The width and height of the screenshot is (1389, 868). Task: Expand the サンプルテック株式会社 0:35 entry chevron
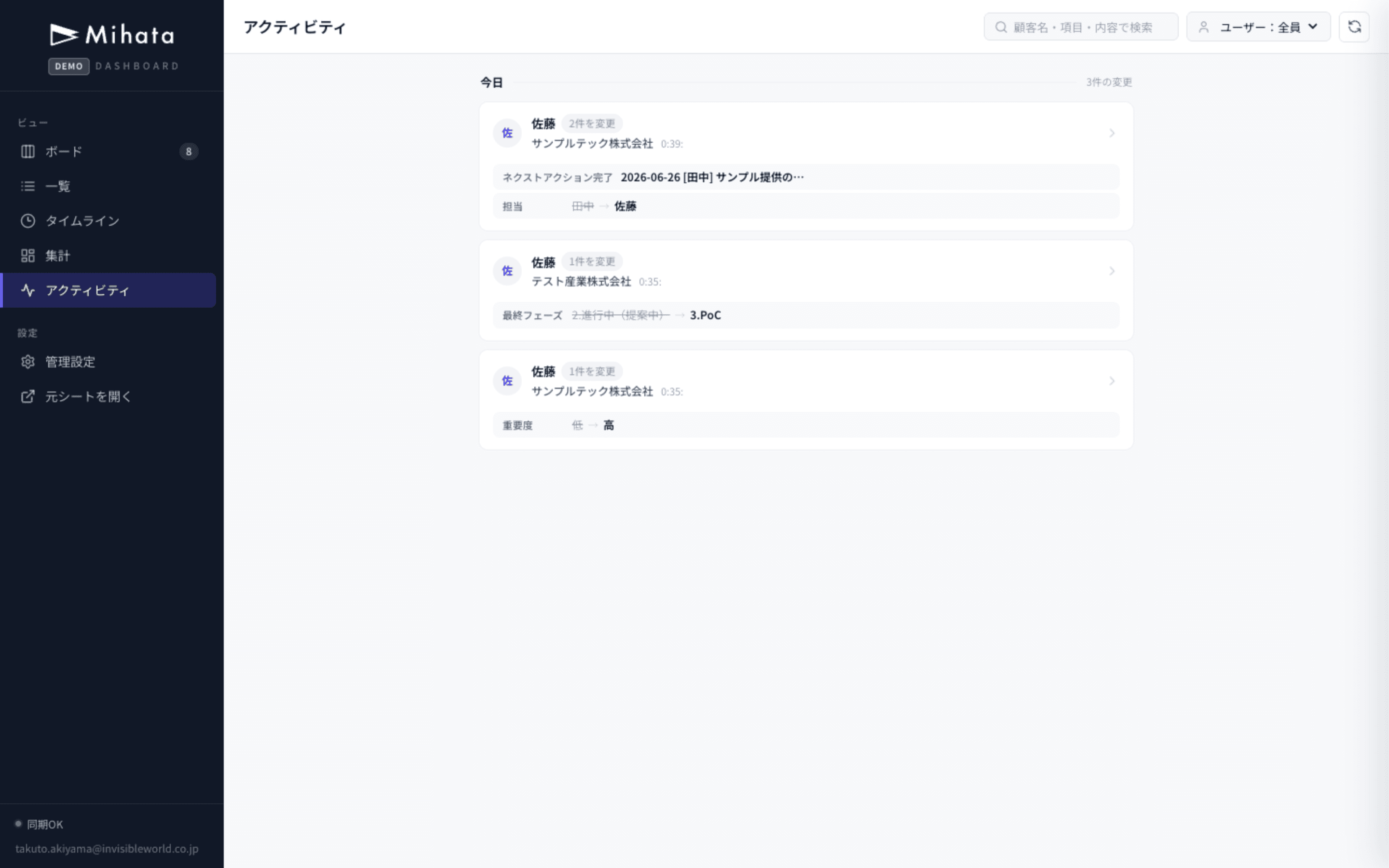pyautogui.click(x=1112, y=381)
